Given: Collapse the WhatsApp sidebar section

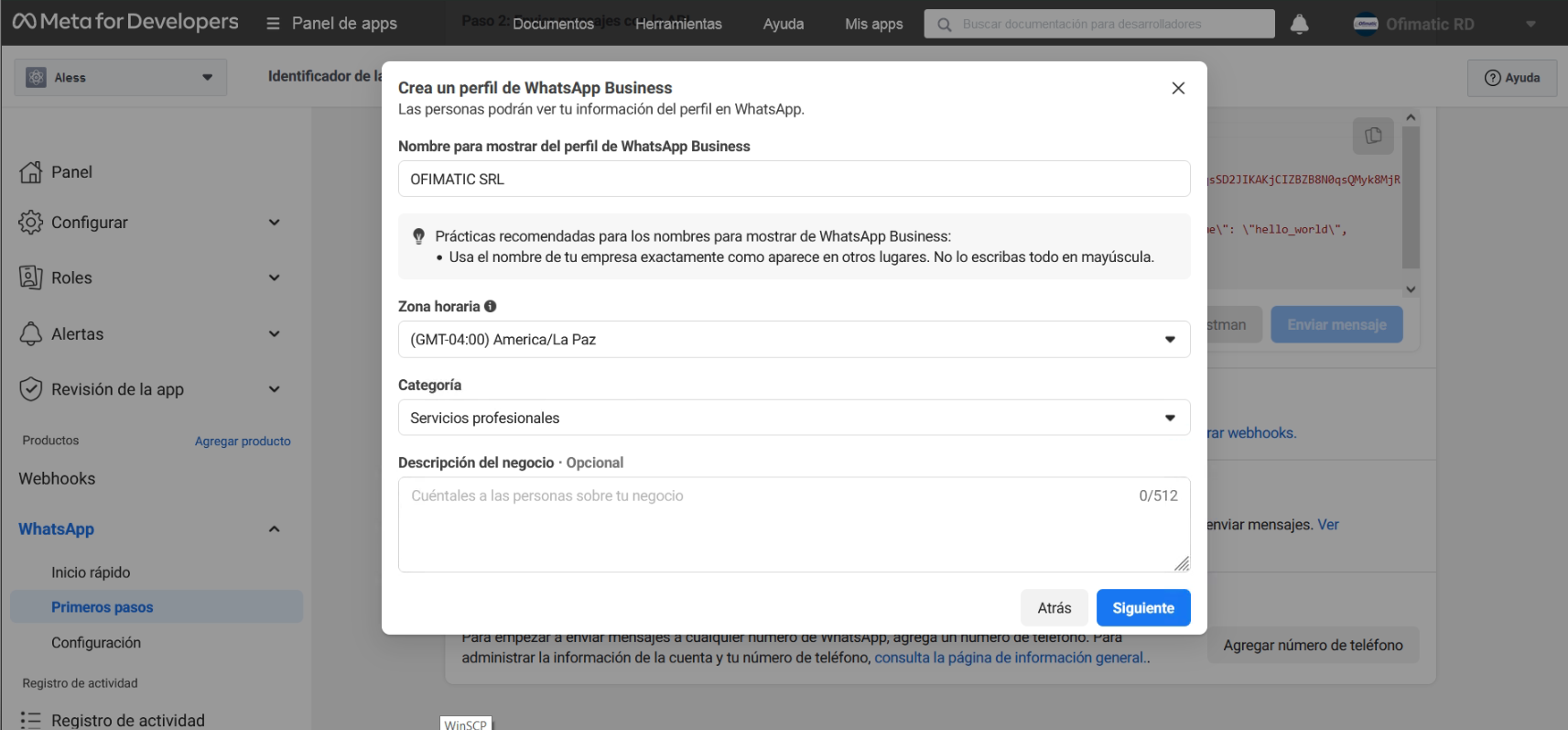Looking at the screenshot, I should click(274, 529).
